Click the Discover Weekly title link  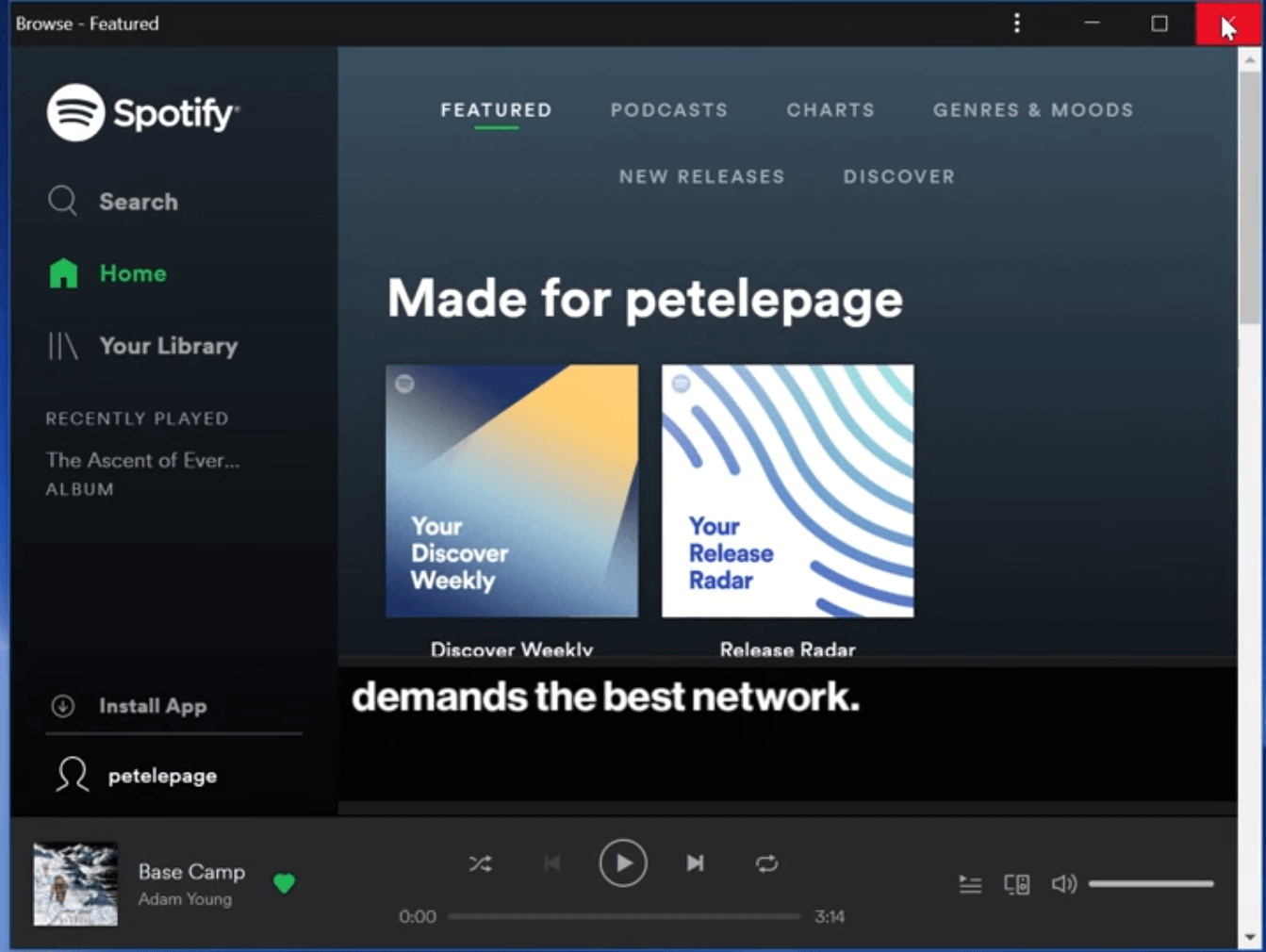[512, 648]
